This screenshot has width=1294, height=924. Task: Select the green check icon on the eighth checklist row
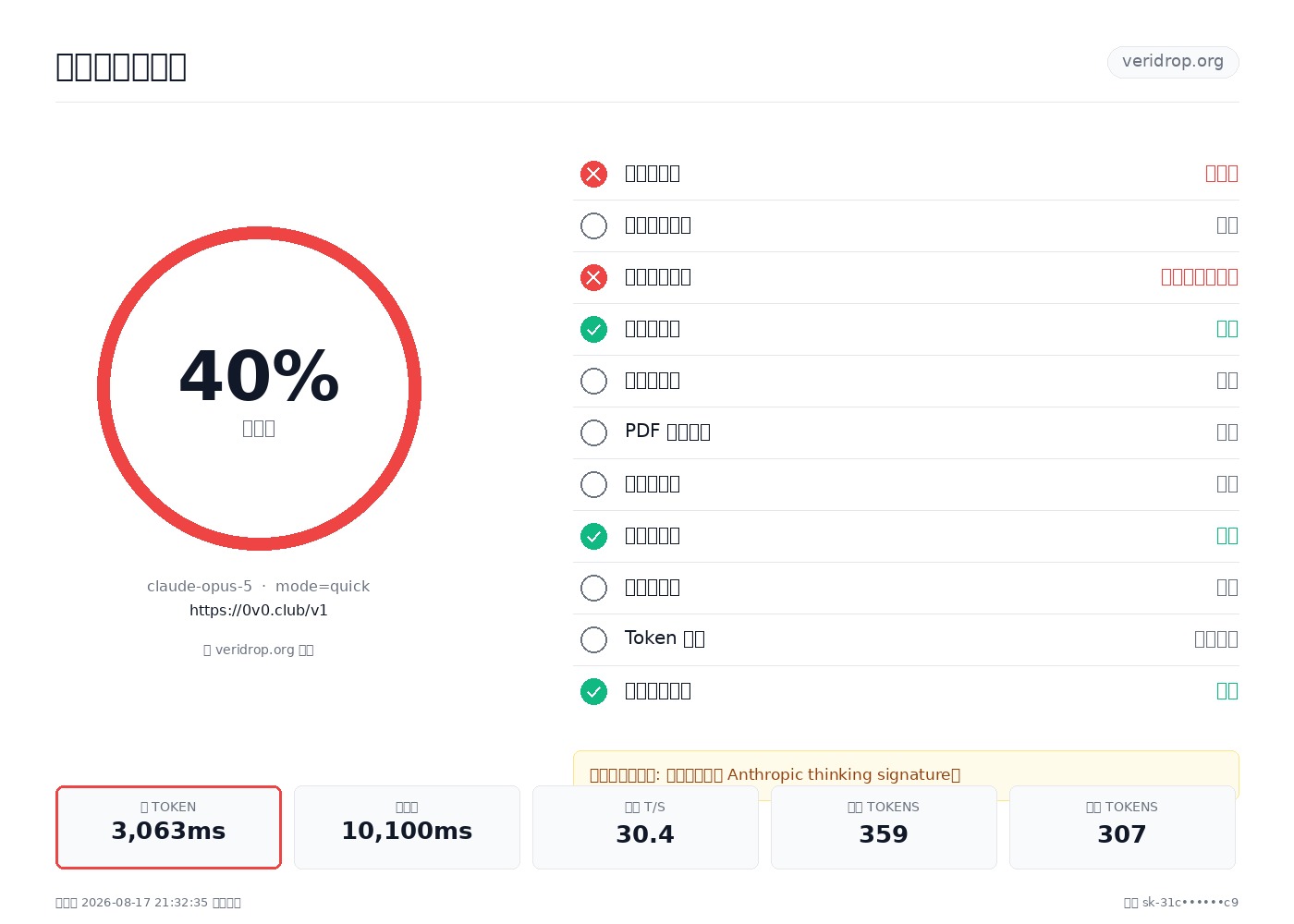point(593,536)
